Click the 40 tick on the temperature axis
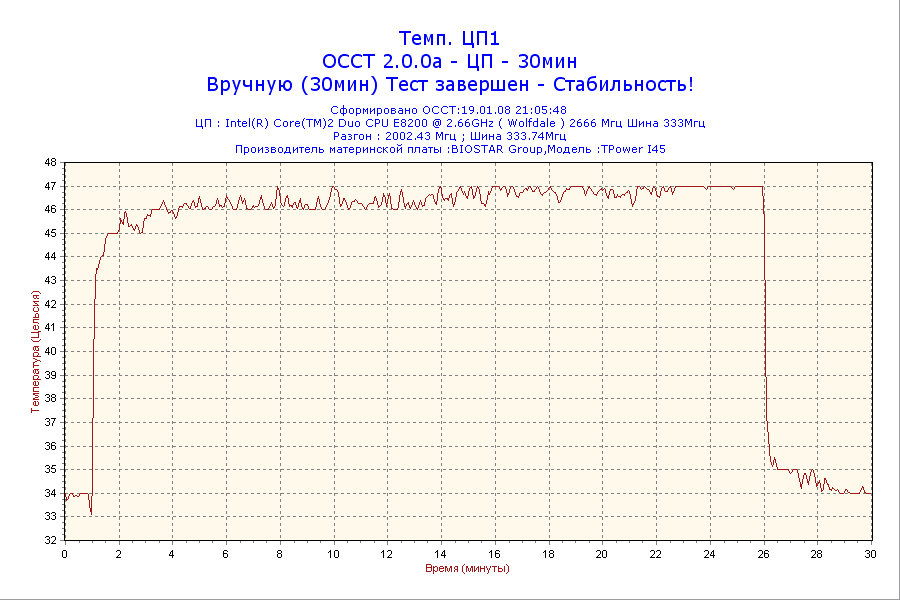Viewport: 900px width, 600px height. tap(51, 351)
